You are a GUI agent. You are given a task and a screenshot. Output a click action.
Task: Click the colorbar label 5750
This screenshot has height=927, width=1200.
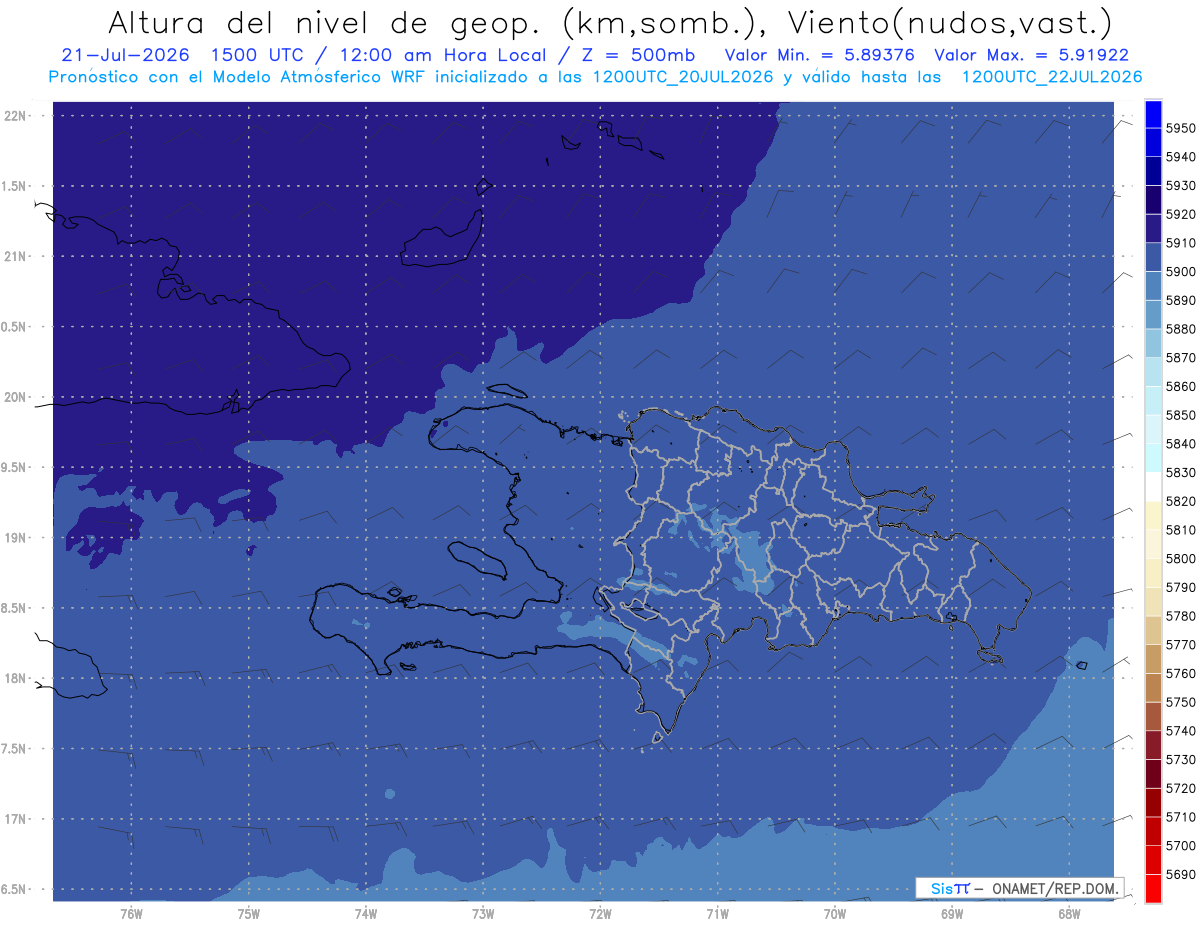[1181, 702]
